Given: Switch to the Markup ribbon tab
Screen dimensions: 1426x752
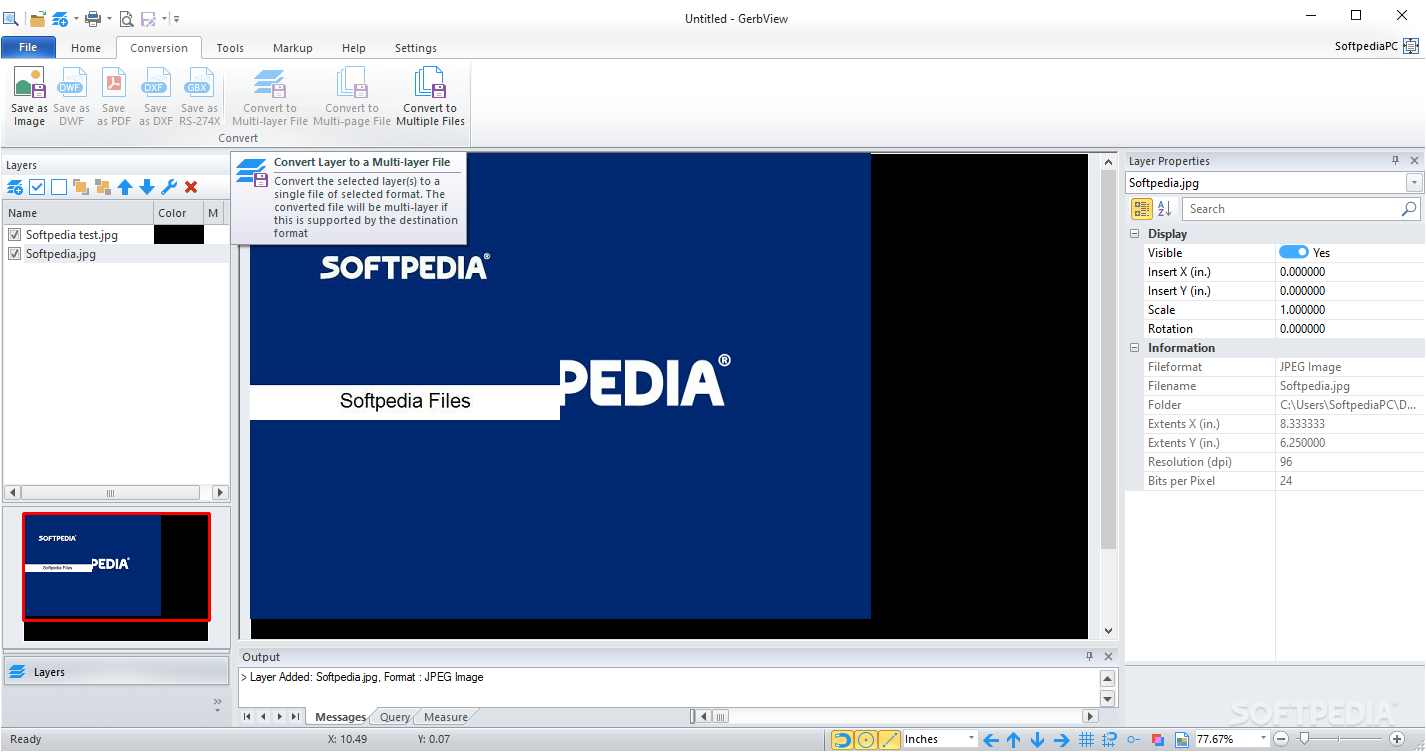Looking at the screenshot, I should [x=293, y=47].
